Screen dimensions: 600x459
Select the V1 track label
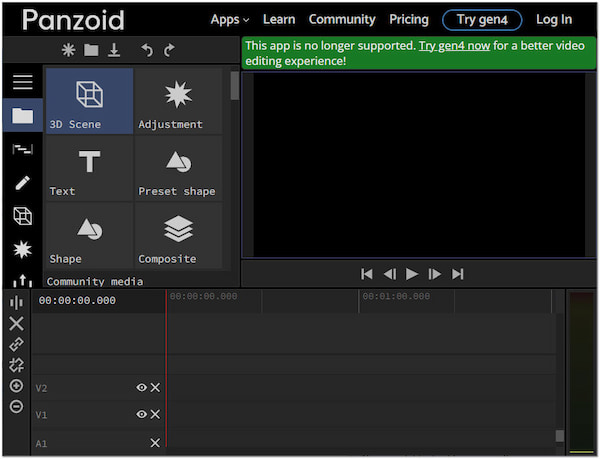point(41,415)
